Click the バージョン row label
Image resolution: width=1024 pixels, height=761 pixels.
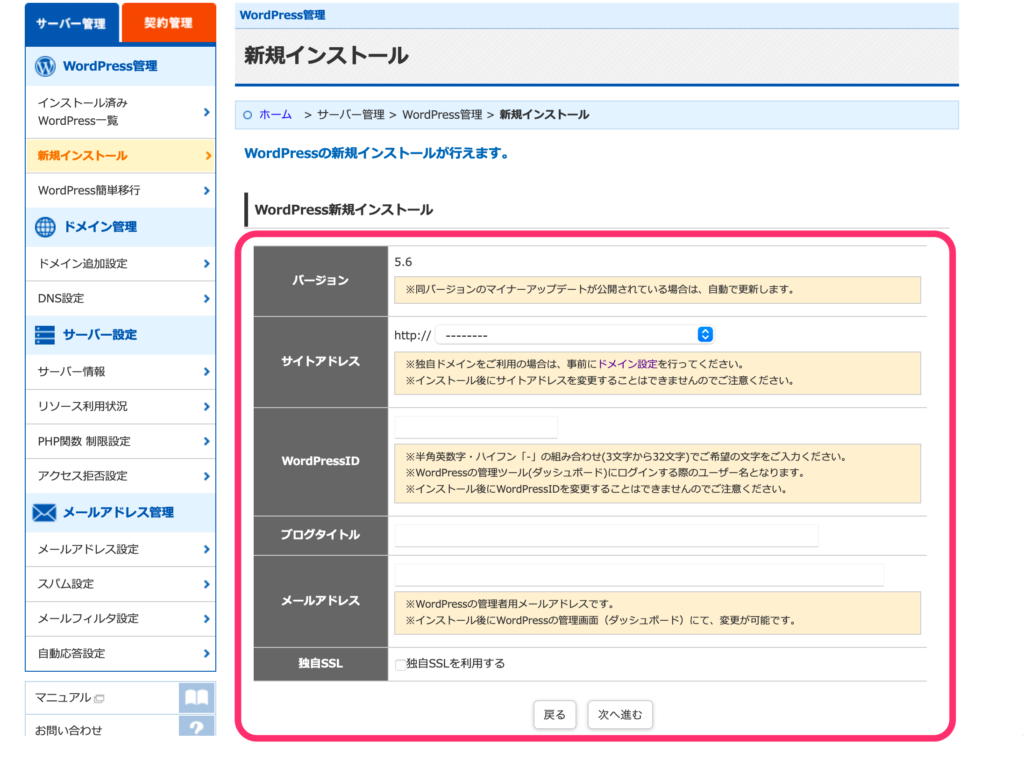click(320, 281)
